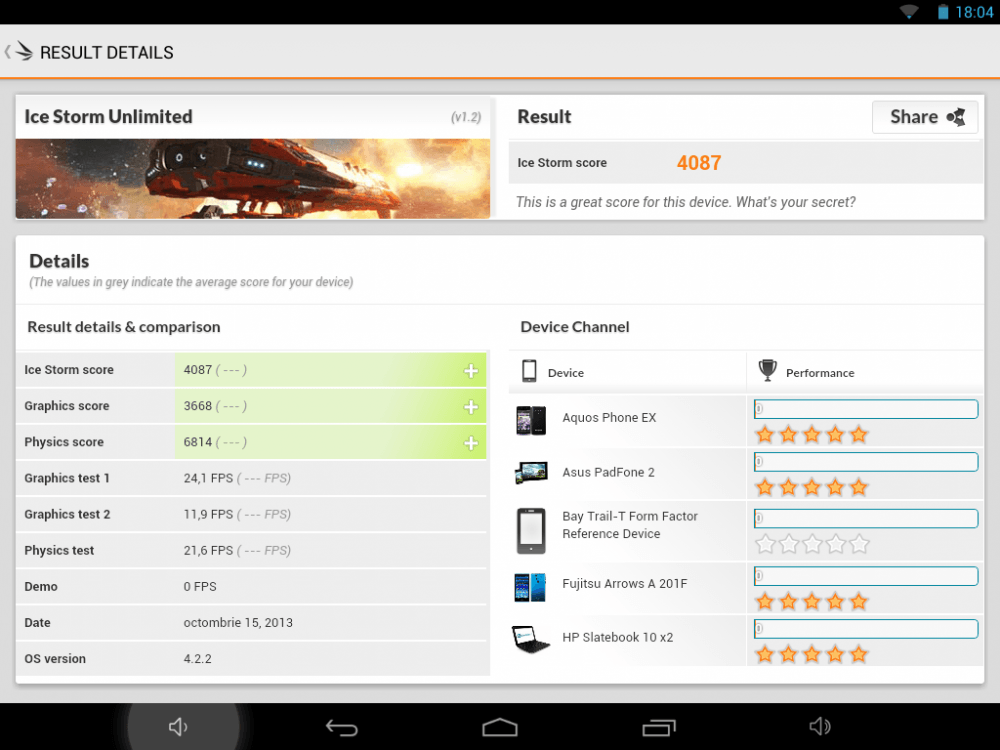Expand the Graphics score details
1000x750 pixels.
(x=471, y=407)
